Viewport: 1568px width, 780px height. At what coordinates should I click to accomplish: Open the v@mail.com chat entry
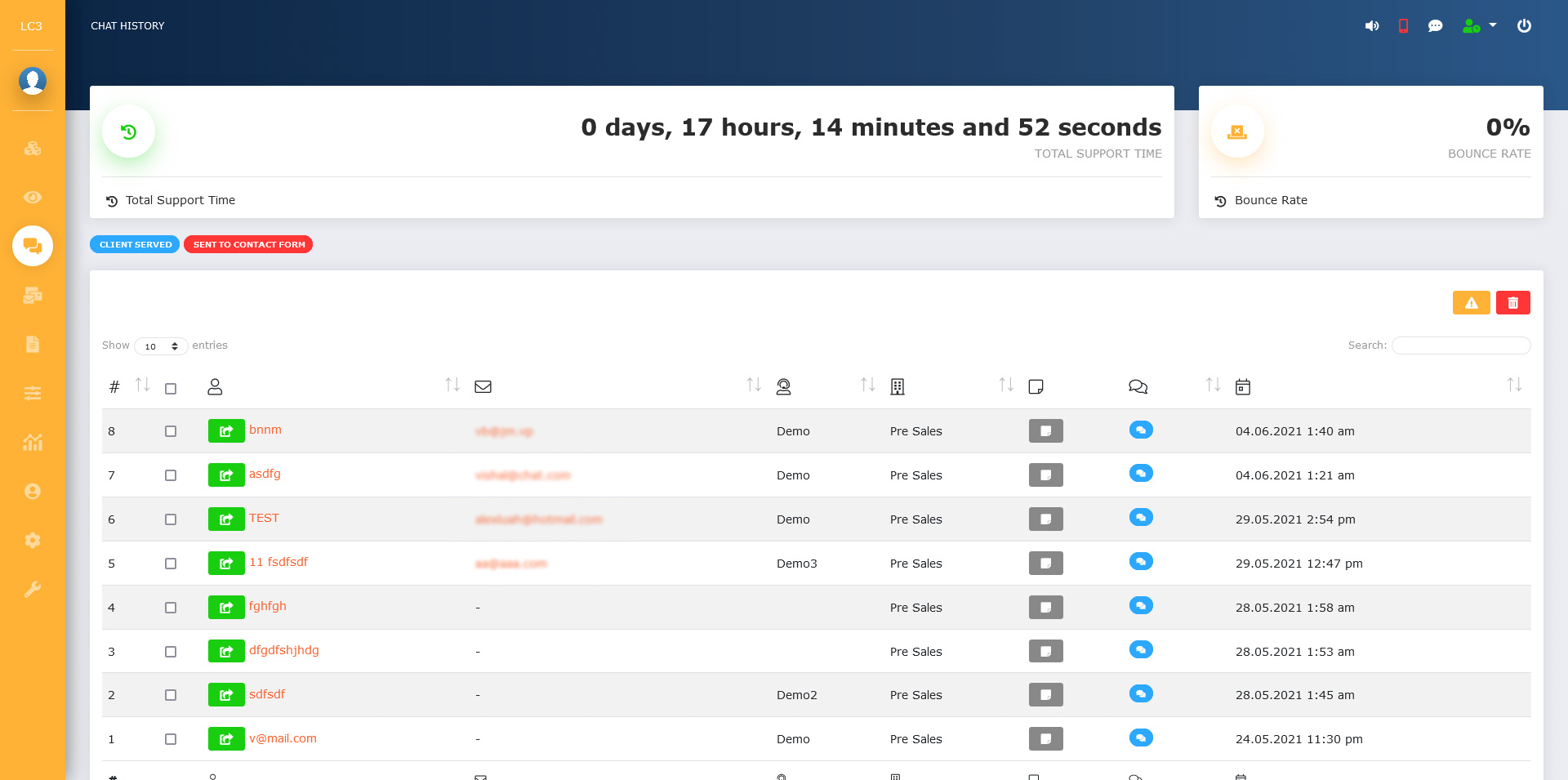(283, 738)
